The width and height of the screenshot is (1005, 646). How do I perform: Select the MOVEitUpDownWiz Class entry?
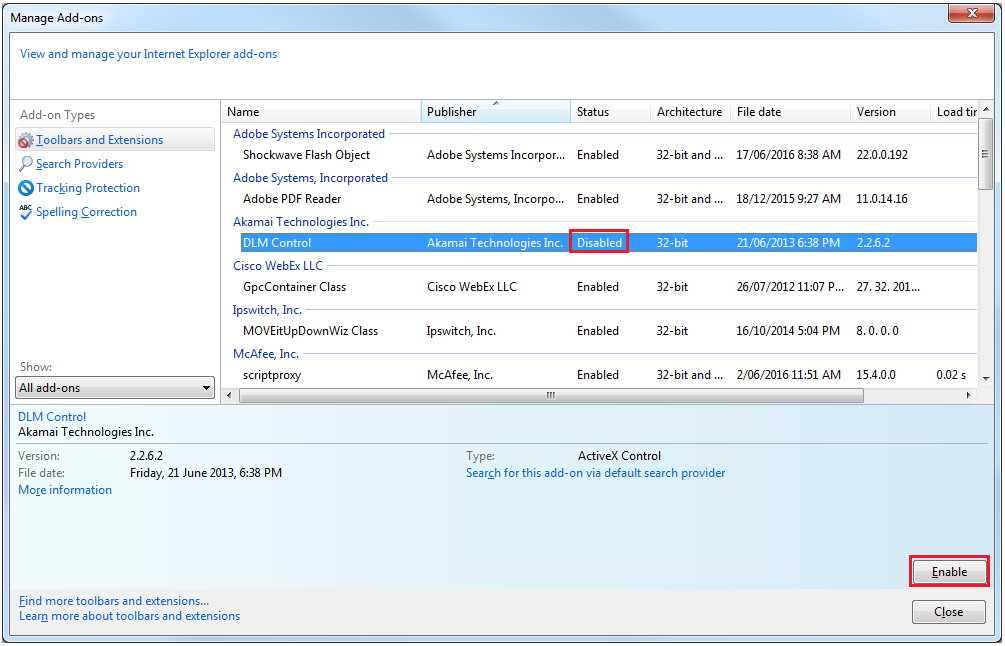(x=310, y=331)
